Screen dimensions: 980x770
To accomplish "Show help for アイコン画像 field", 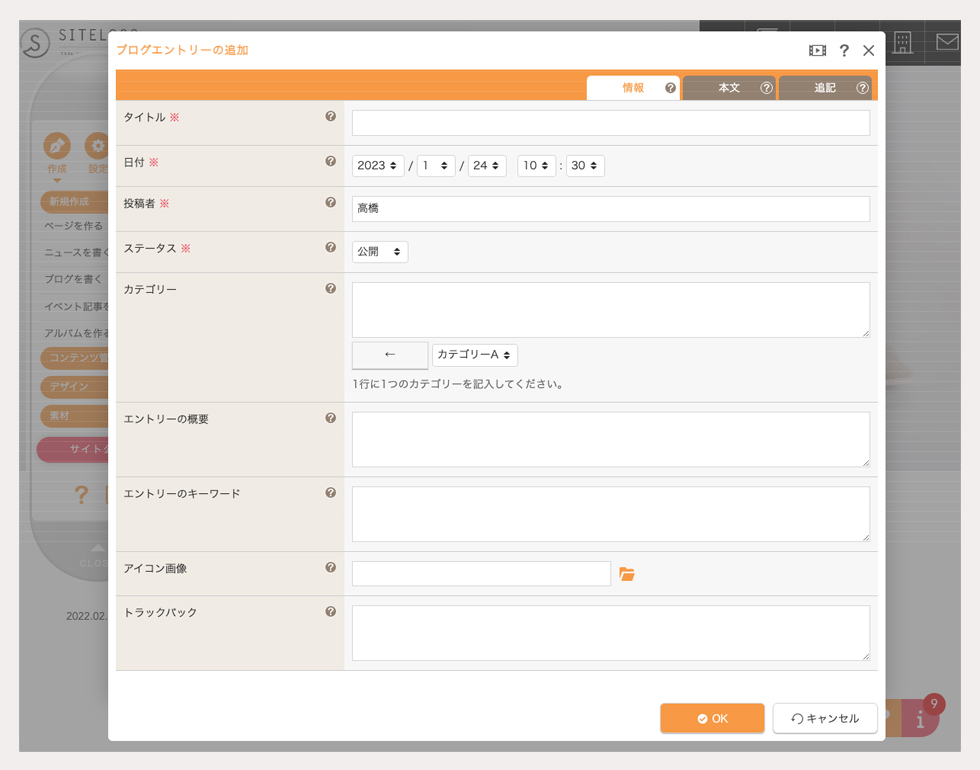I will [x=331, y=568].
